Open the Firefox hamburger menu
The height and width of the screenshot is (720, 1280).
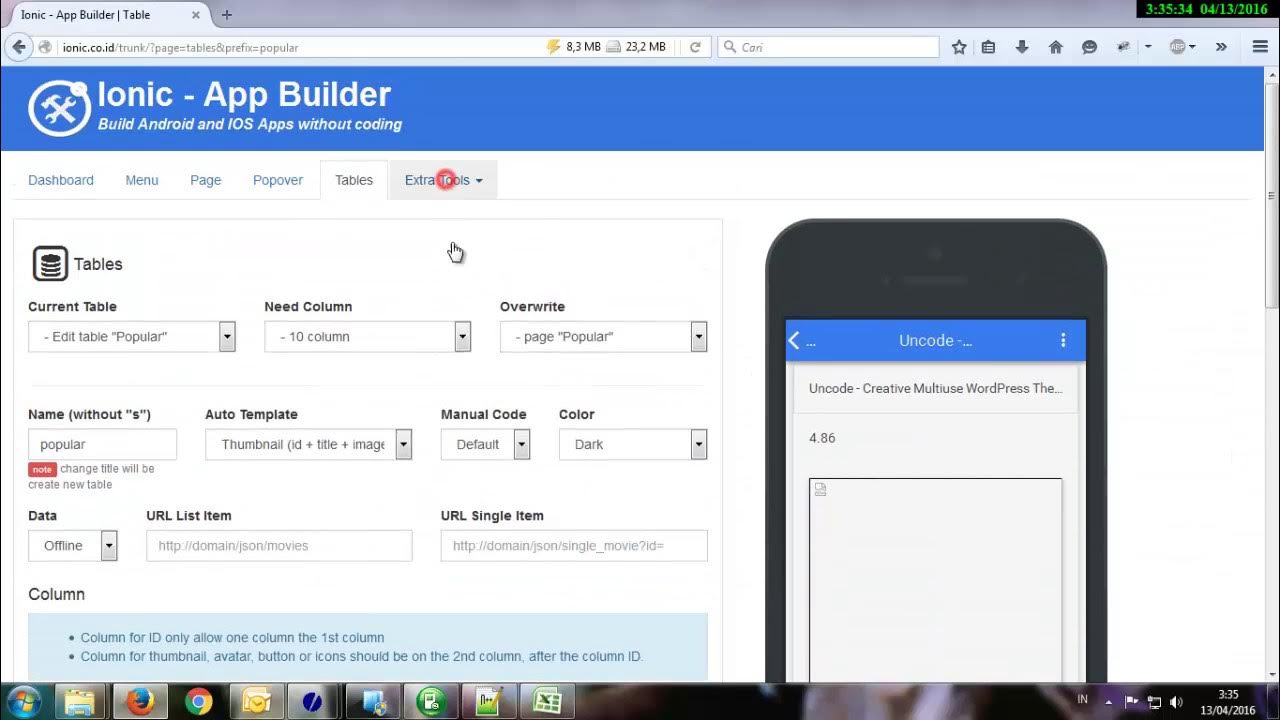point(1260,47)
